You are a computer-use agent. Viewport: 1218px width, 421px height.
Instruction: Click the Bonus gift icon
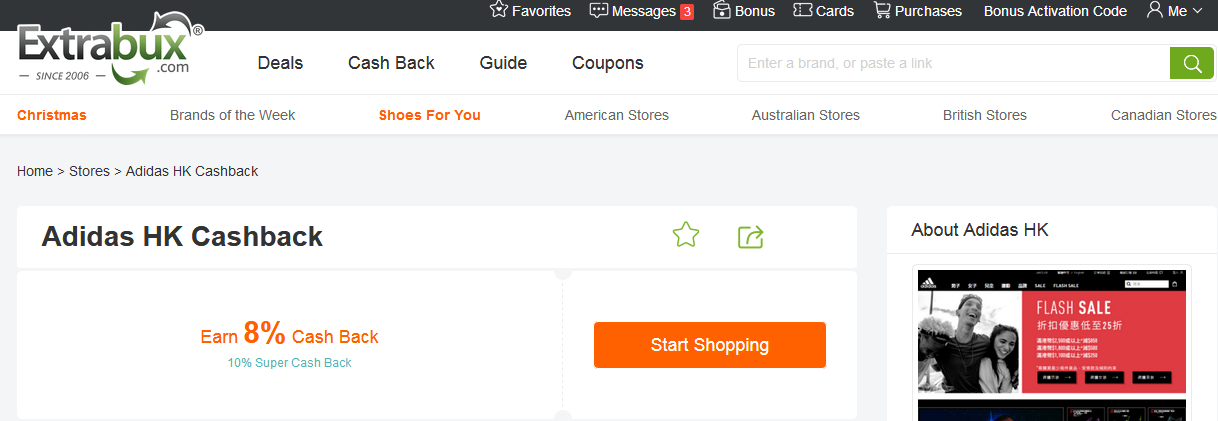point(722,10)
